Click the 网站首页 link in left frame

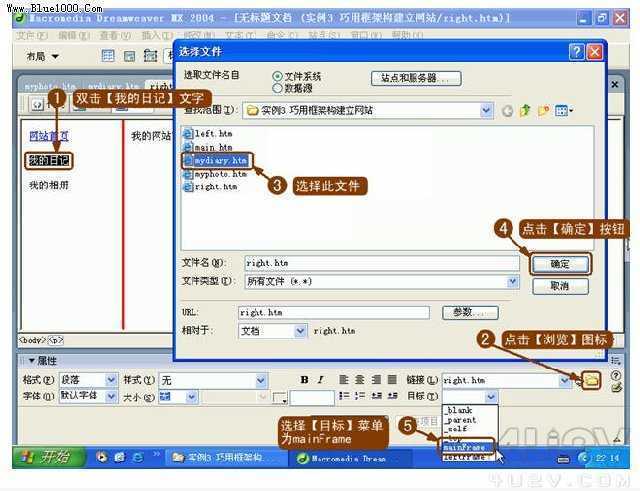click(49, 136)
